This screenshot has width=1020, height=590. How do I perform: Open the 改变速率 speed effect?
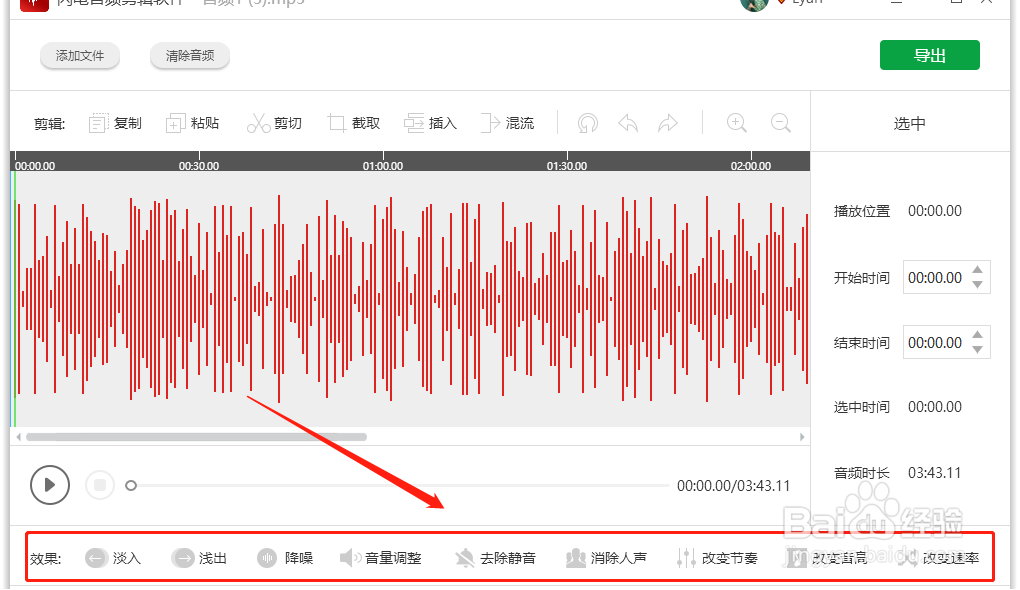pos(938,558)
